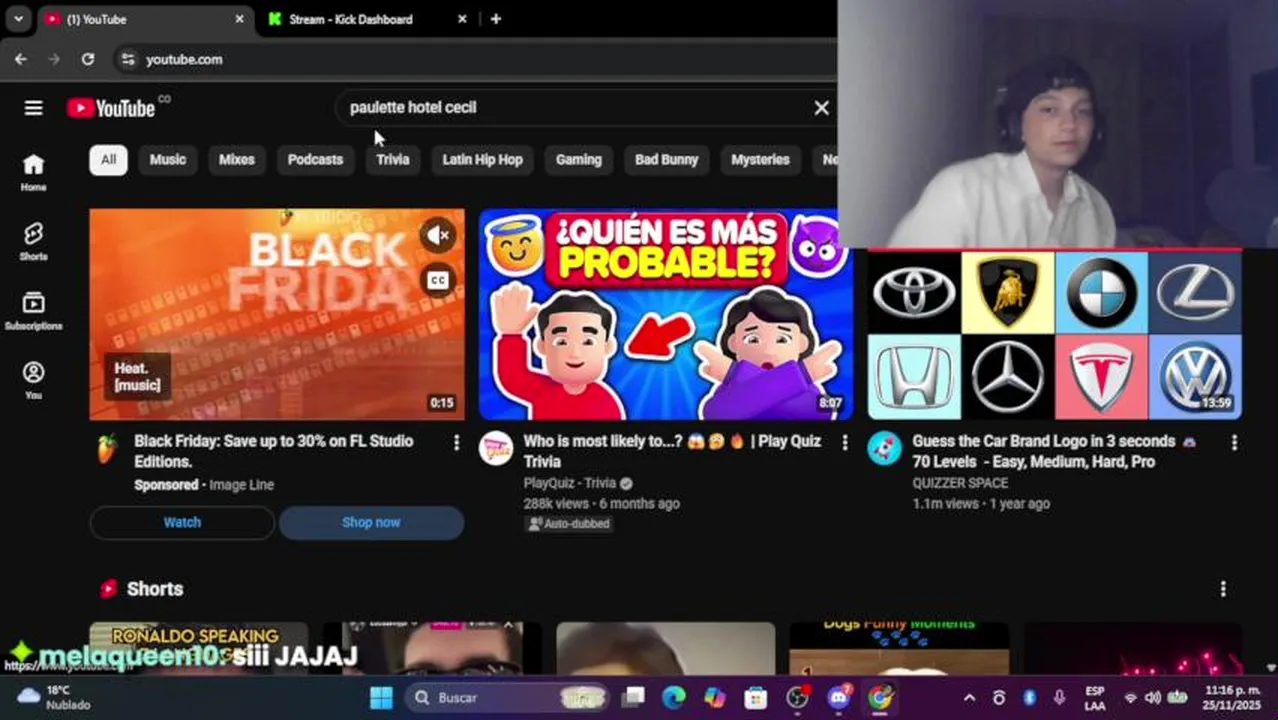
Task: Go to Home in the sidebar
Action: pyautogui.click(x=33, y=172)
